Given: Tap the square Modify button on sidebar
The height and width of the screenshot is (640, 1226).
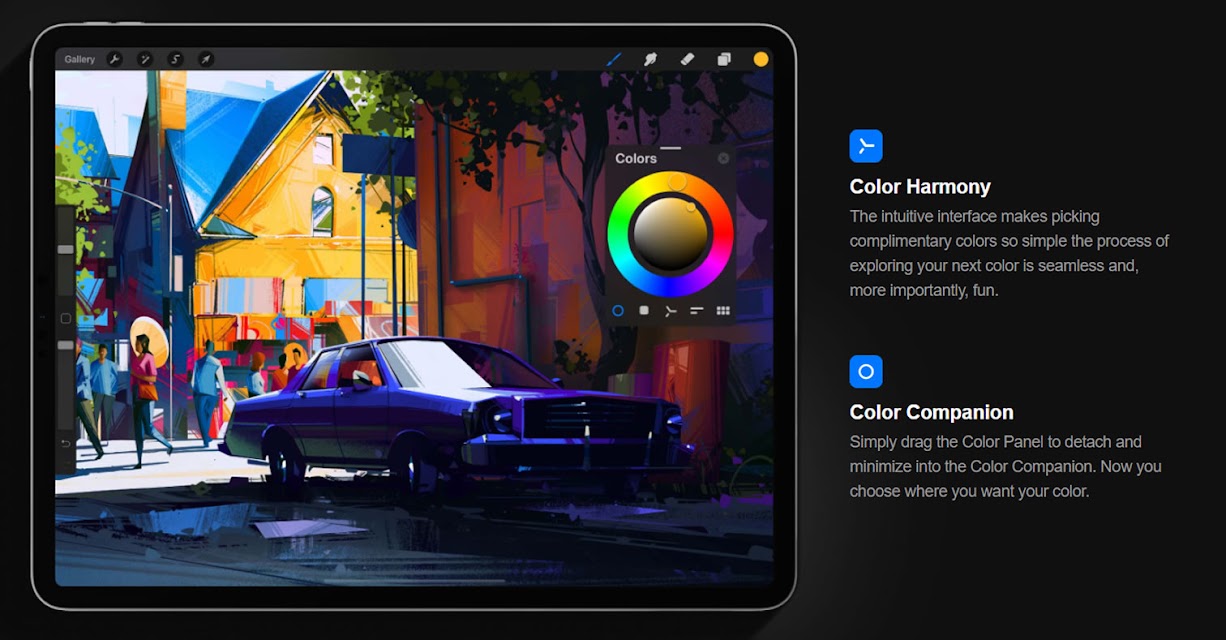Looking at the screenshot, I should point(66,318).
